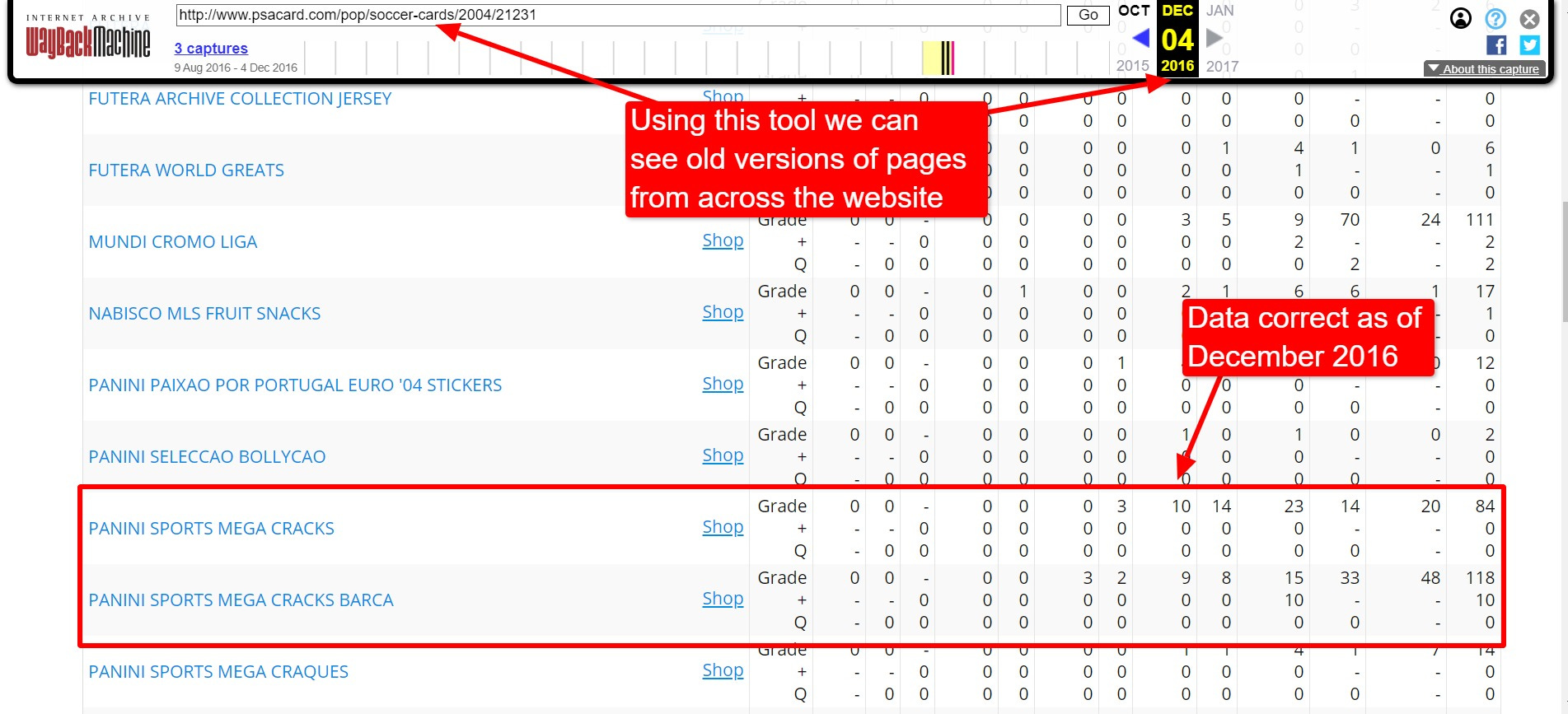1568x714 pixels.
Task: Open the 3 captures link
Action: (211, 49)
